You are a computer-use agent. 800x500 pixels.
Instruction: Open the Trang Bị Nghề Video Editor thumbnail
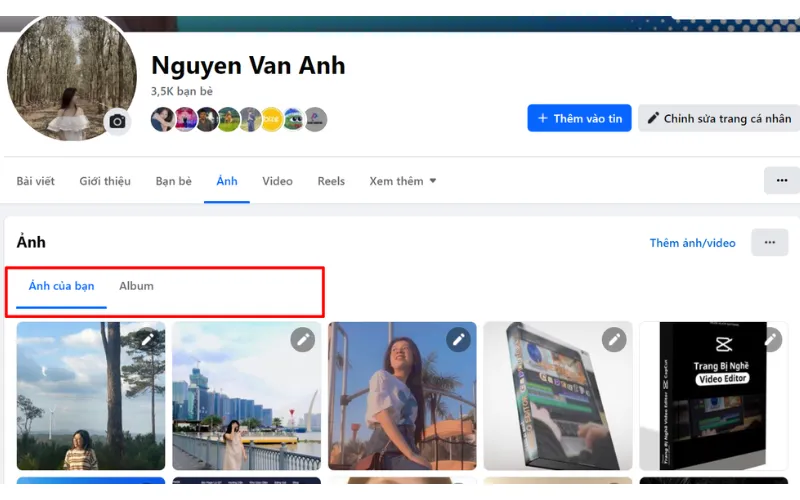[x=713, y=396]
